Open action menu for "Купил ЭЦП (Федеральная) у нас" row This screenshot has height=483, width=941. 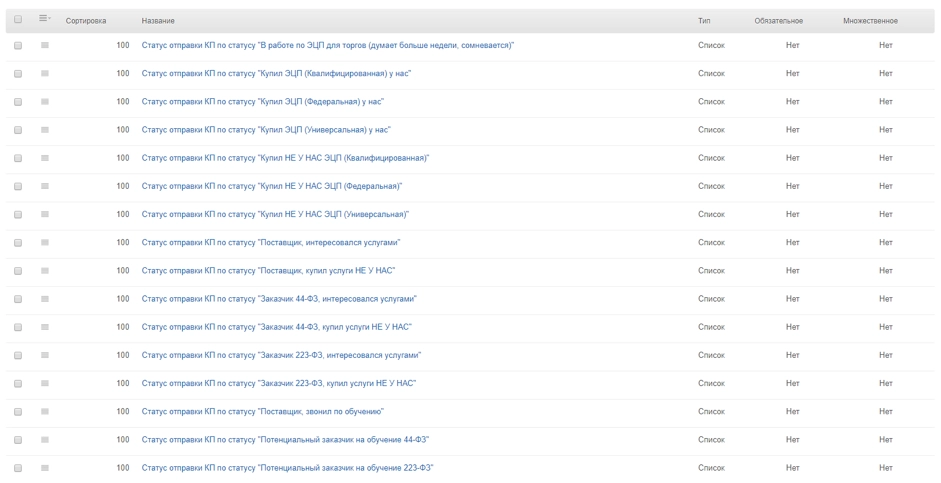[x=44, y=102]
